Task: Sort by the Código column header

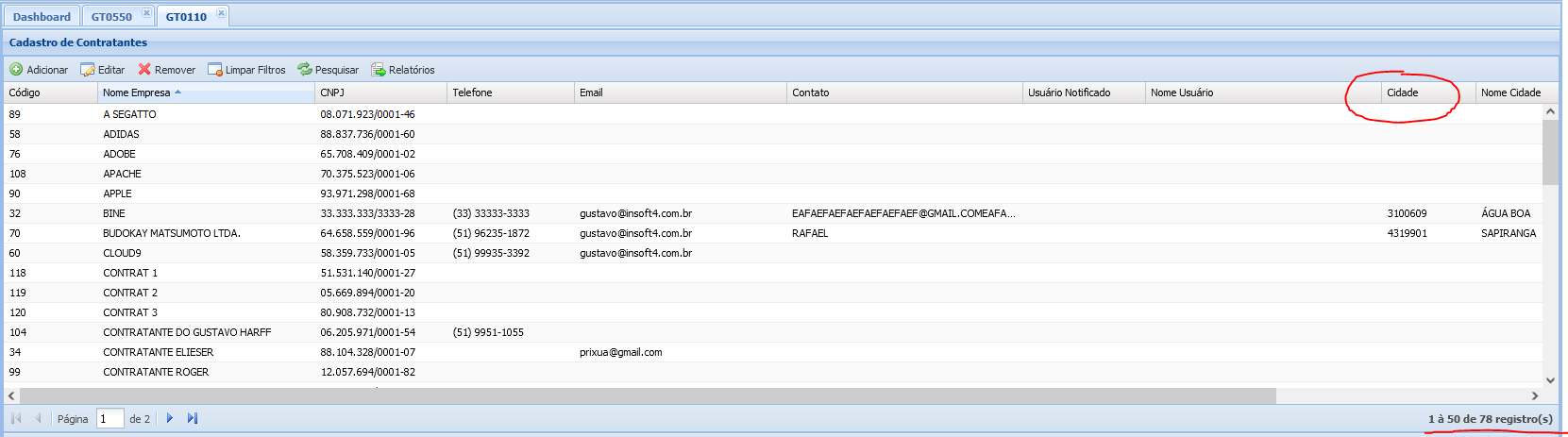Action: [x=50, y=92]
